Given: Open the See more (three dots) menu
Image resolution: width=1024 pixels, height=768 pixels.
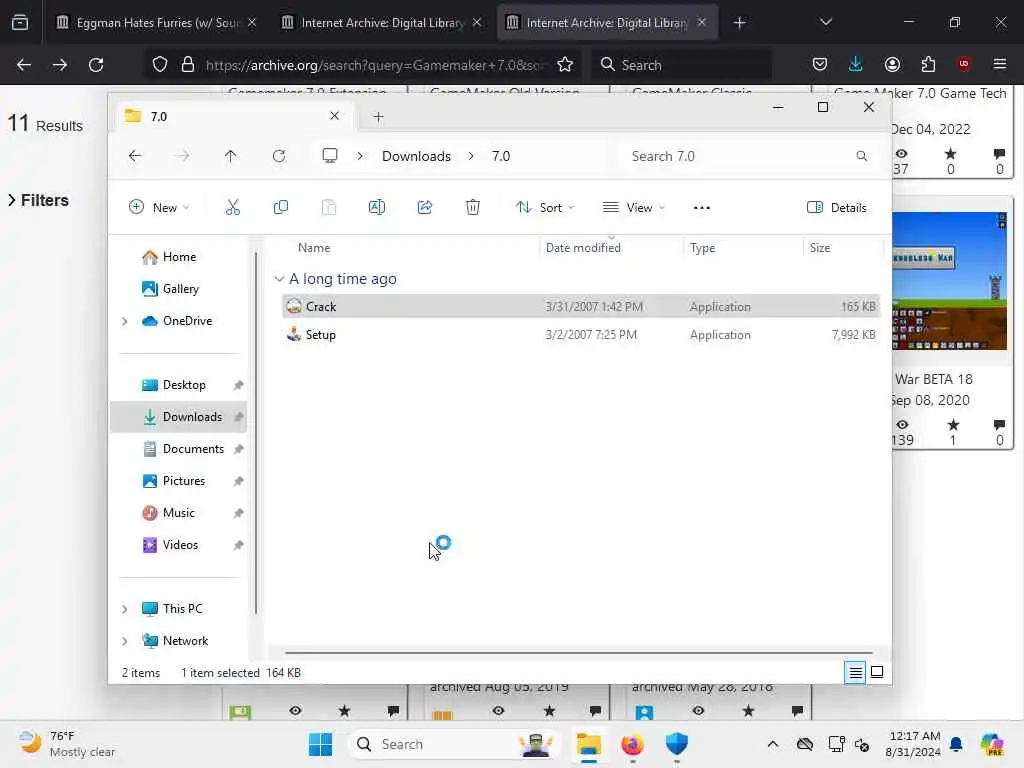Looking at the screenshot, I should [x=701, y=208].
